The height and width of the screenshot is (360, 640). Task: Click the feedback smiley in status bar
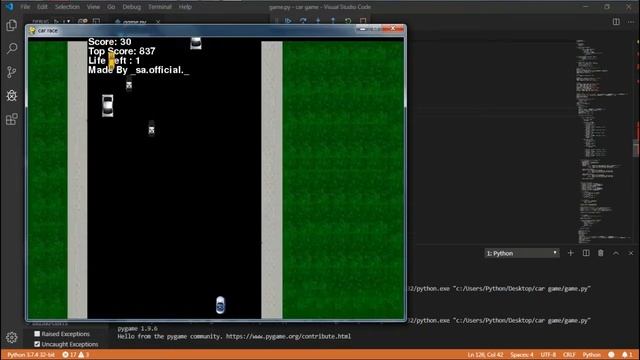click(x=611, y=355)
